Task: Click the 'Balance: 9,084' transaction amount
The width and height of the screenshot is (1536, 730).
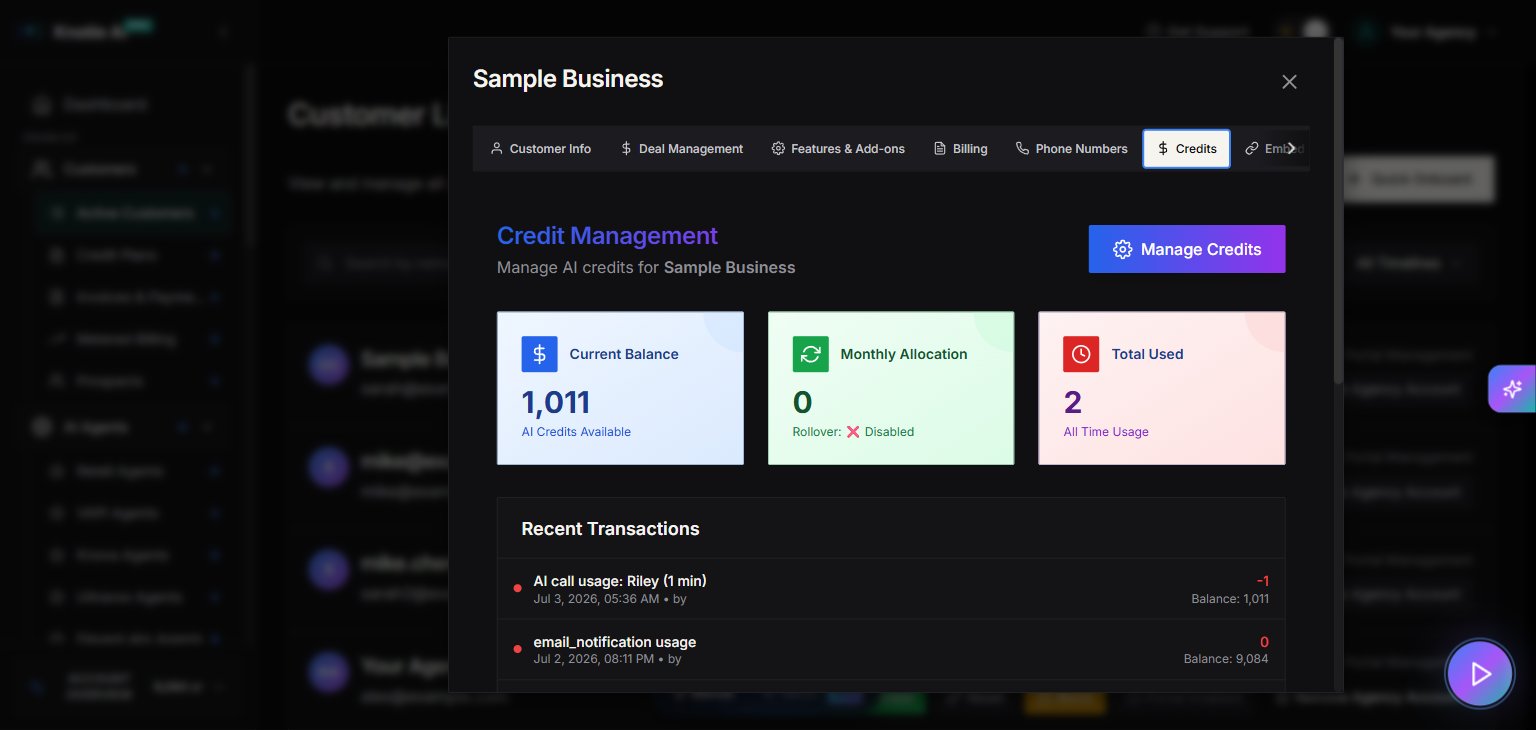Action: coord(1226,659)
